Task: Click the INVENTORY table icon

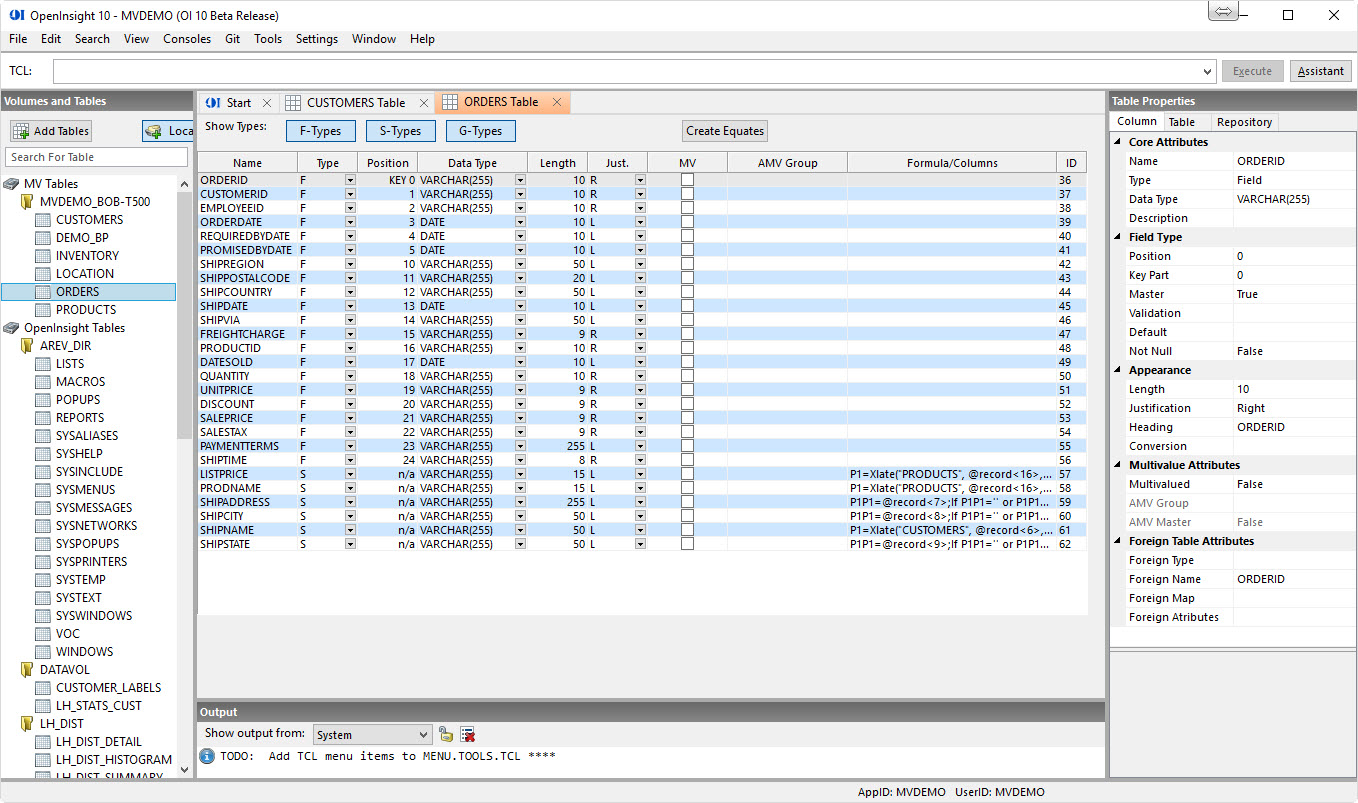Action: pos(42,256)
